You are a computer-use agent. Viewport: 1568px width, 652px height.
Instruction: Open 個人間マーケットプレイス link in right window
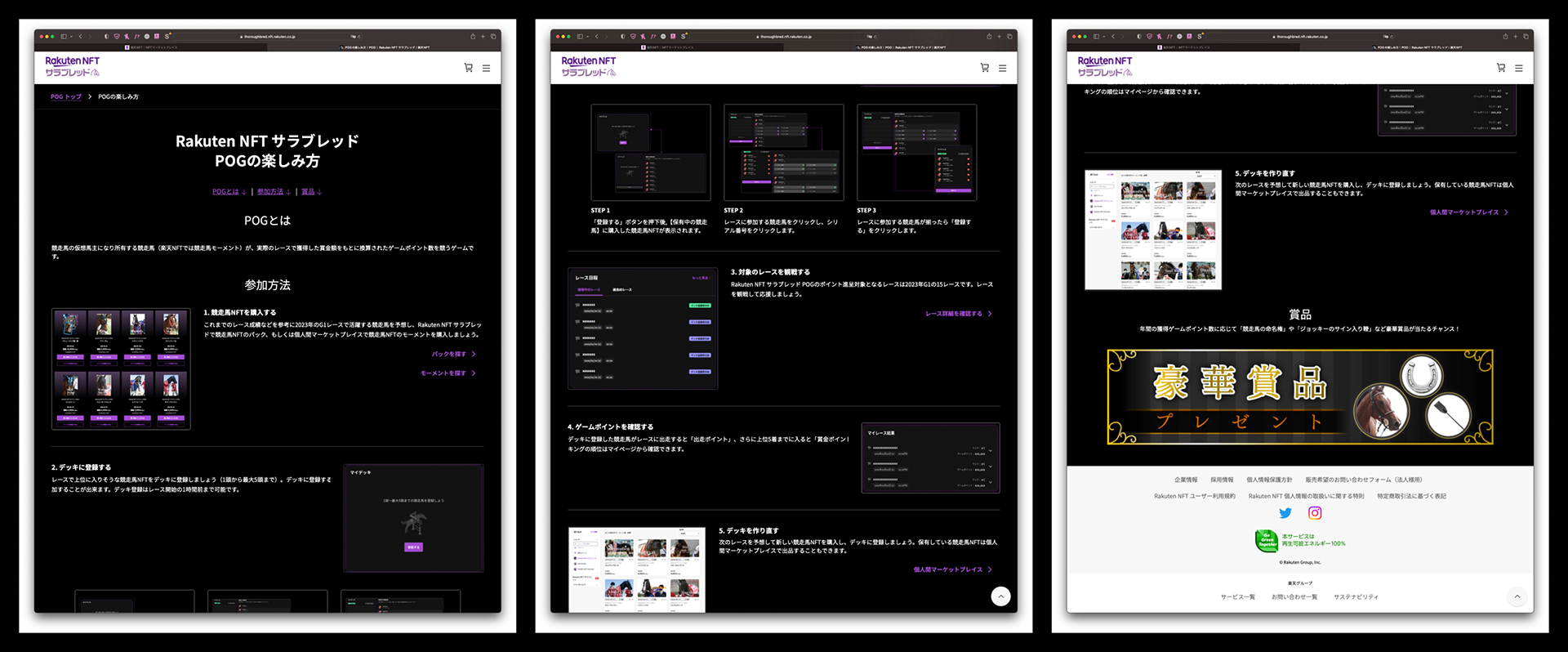pyautogui.click(x=1469, y=212)
